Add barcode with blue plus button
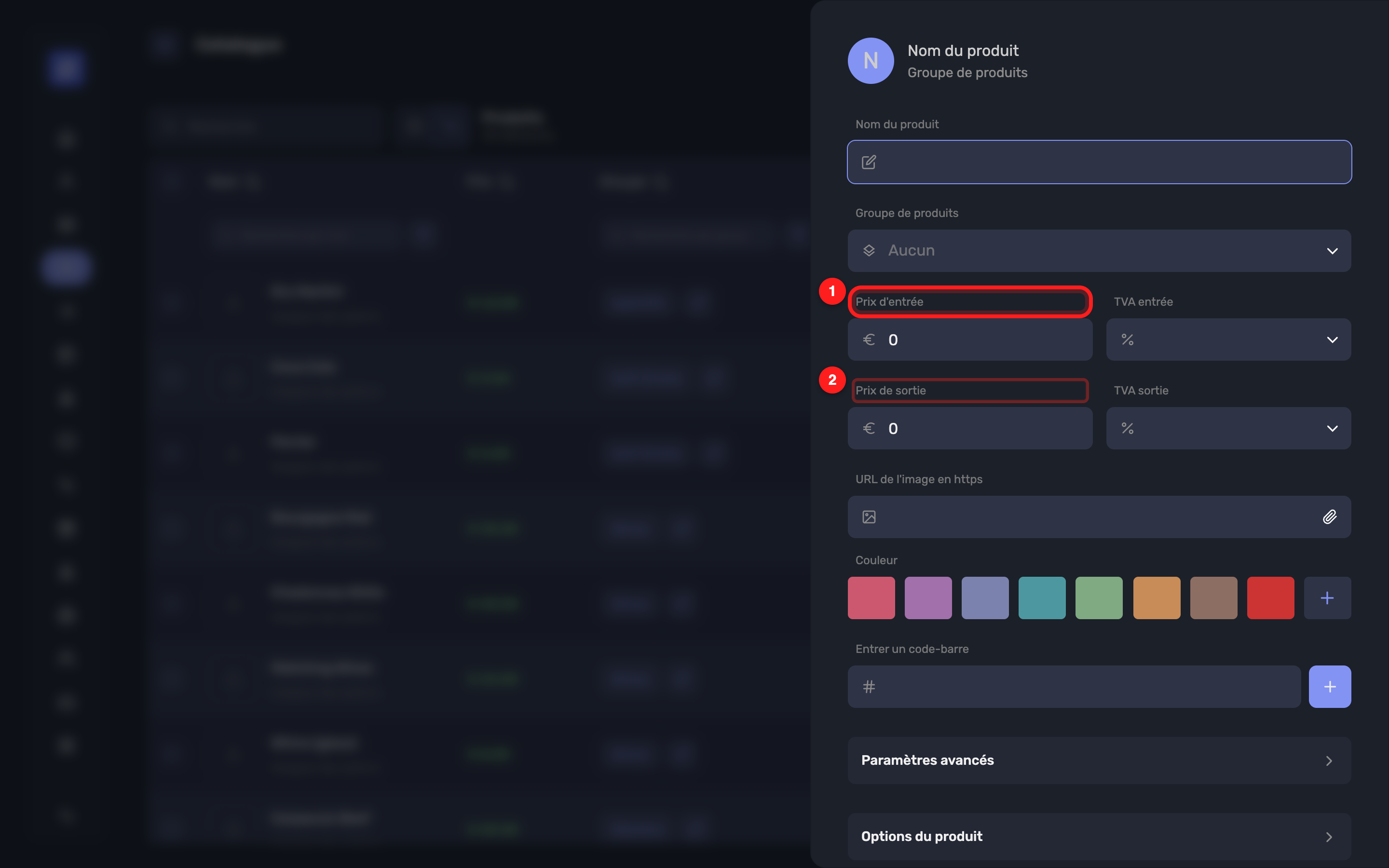Viewport: 1389px width, 868px height. 1330,687
